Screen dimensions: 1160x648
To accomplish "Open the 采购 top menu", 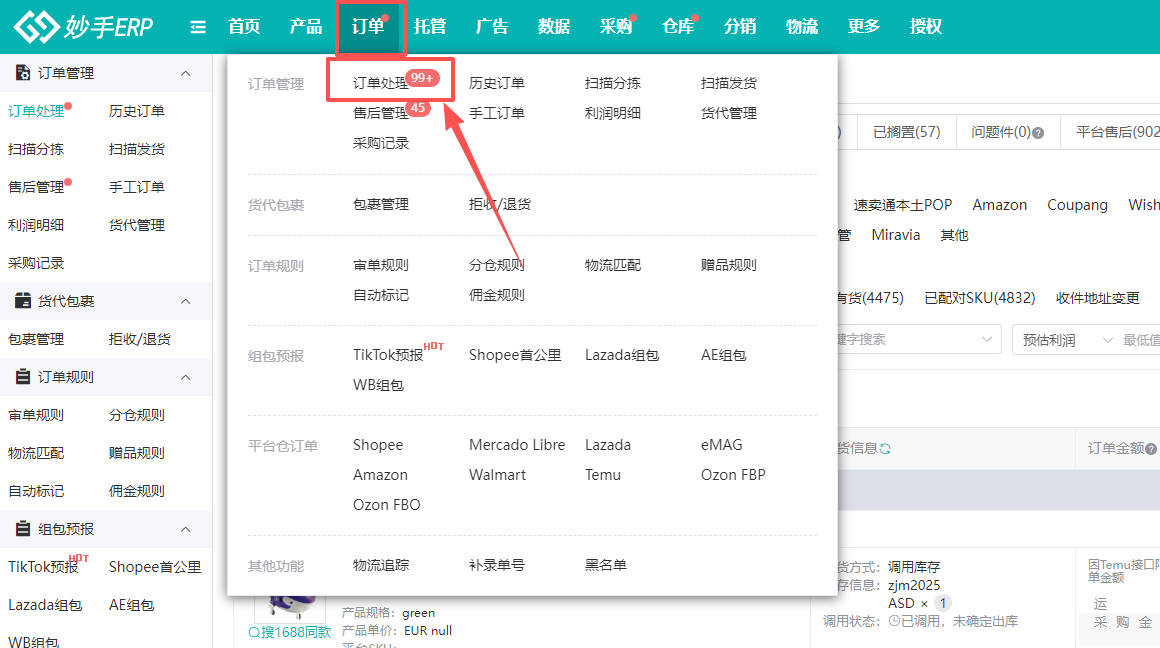I will [x=616, y=27].
